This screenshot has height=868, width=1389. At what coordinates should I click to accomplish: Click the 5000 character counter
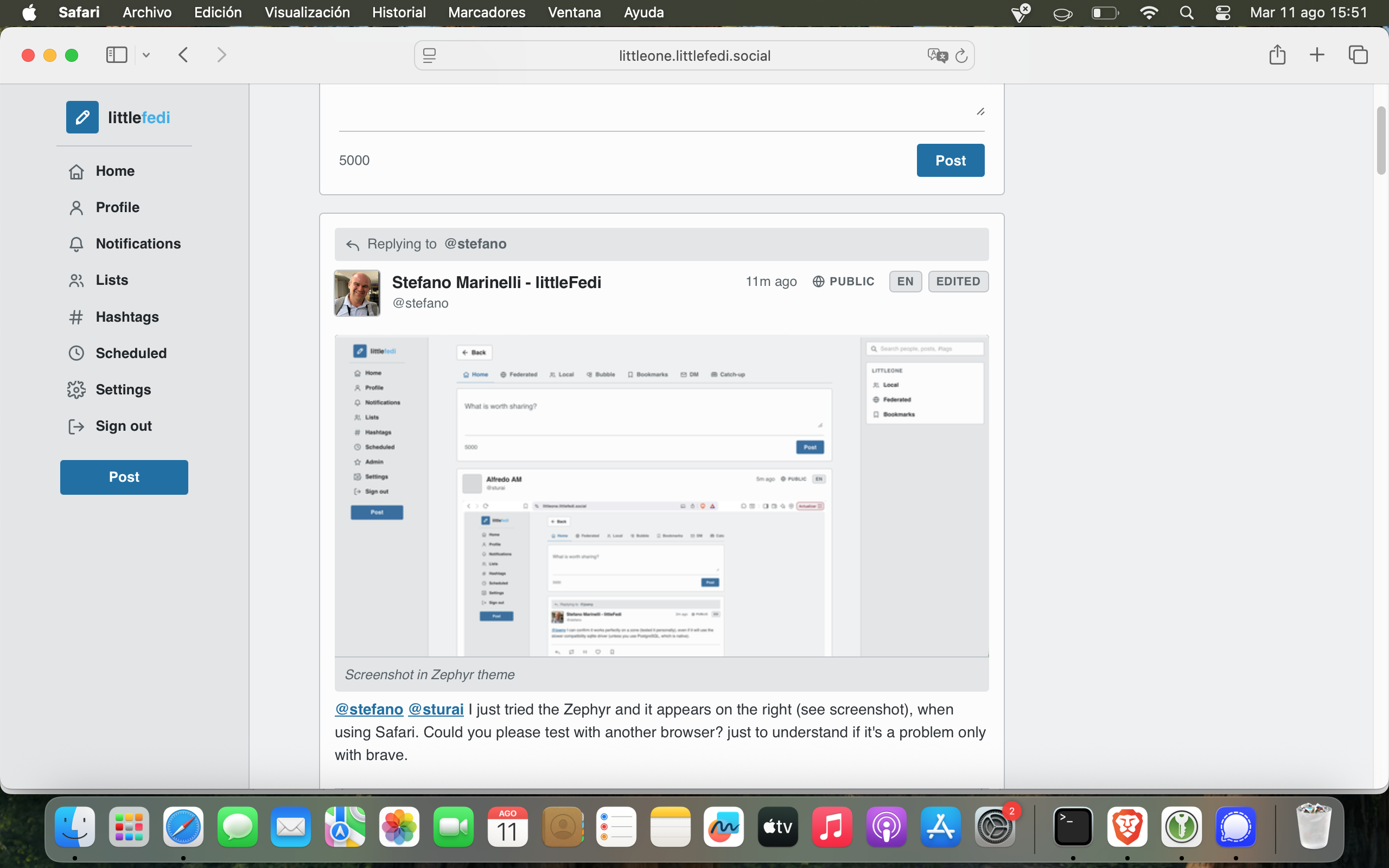click(x=354, y=160)
